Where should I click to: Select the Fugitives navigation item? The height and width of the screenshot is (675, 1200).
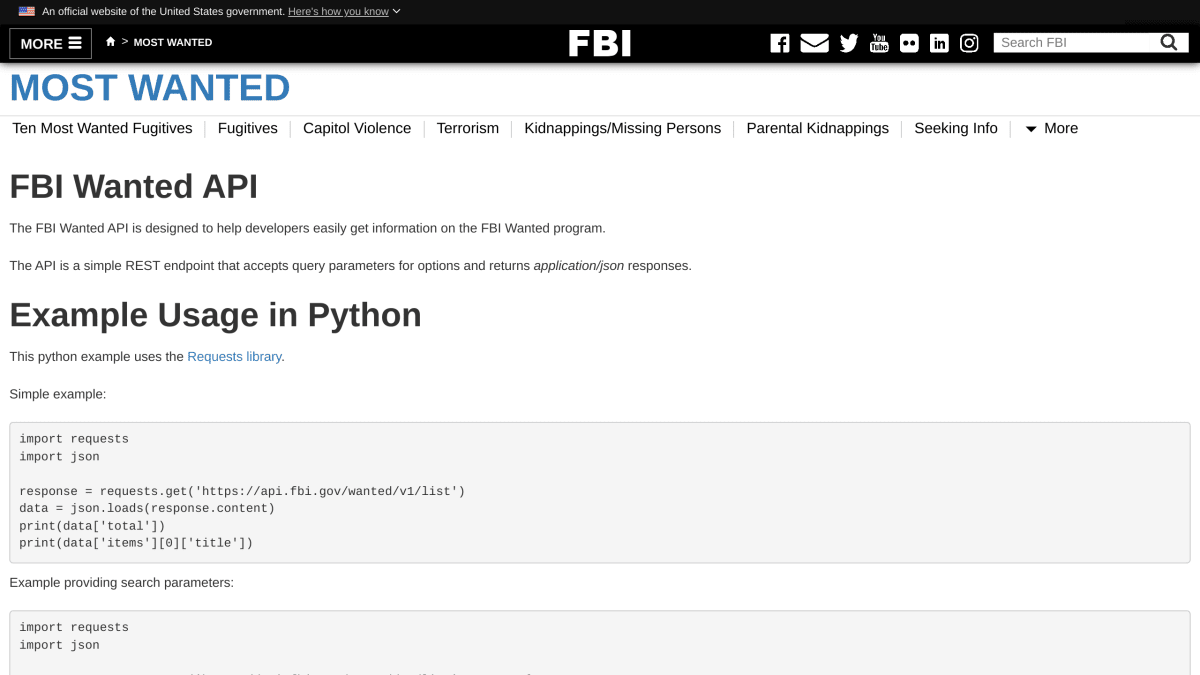[248, 128]
